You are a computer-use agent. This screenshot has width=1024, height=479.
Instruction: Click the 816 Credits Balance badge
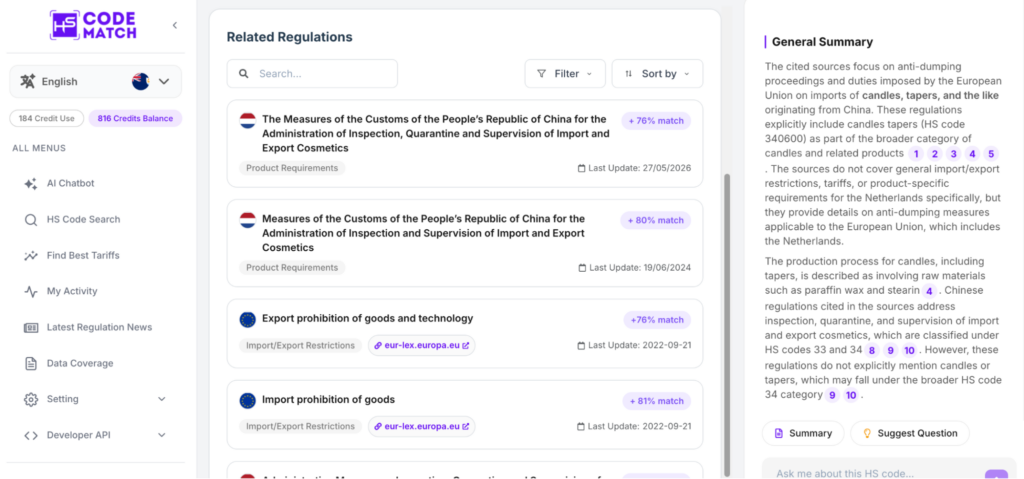click(x=135, y=118)
